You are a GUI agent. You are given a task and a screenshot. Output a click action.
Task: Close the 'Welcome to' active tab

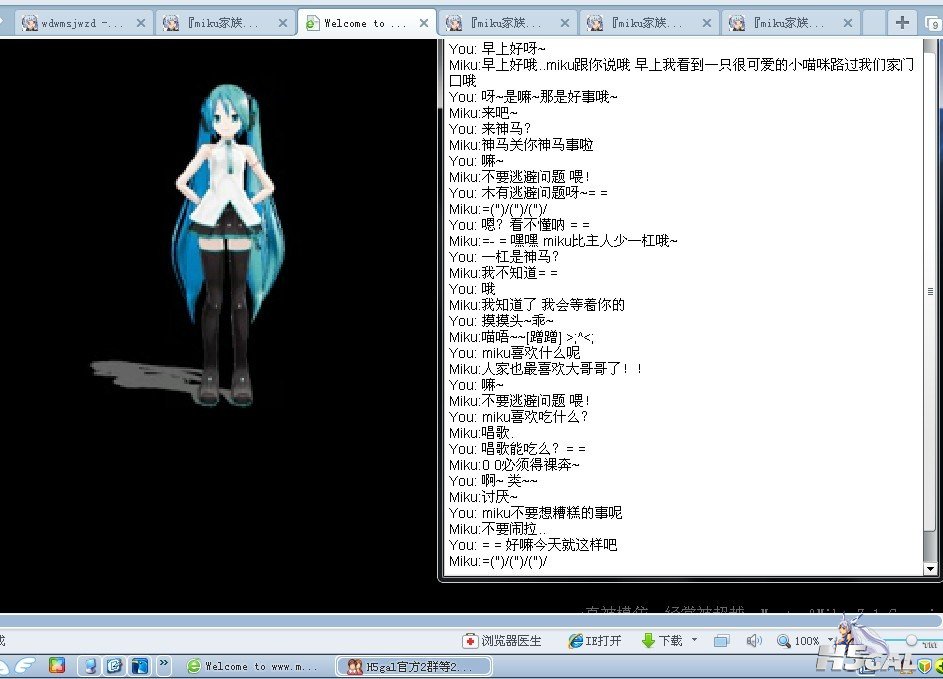(424, 23)
